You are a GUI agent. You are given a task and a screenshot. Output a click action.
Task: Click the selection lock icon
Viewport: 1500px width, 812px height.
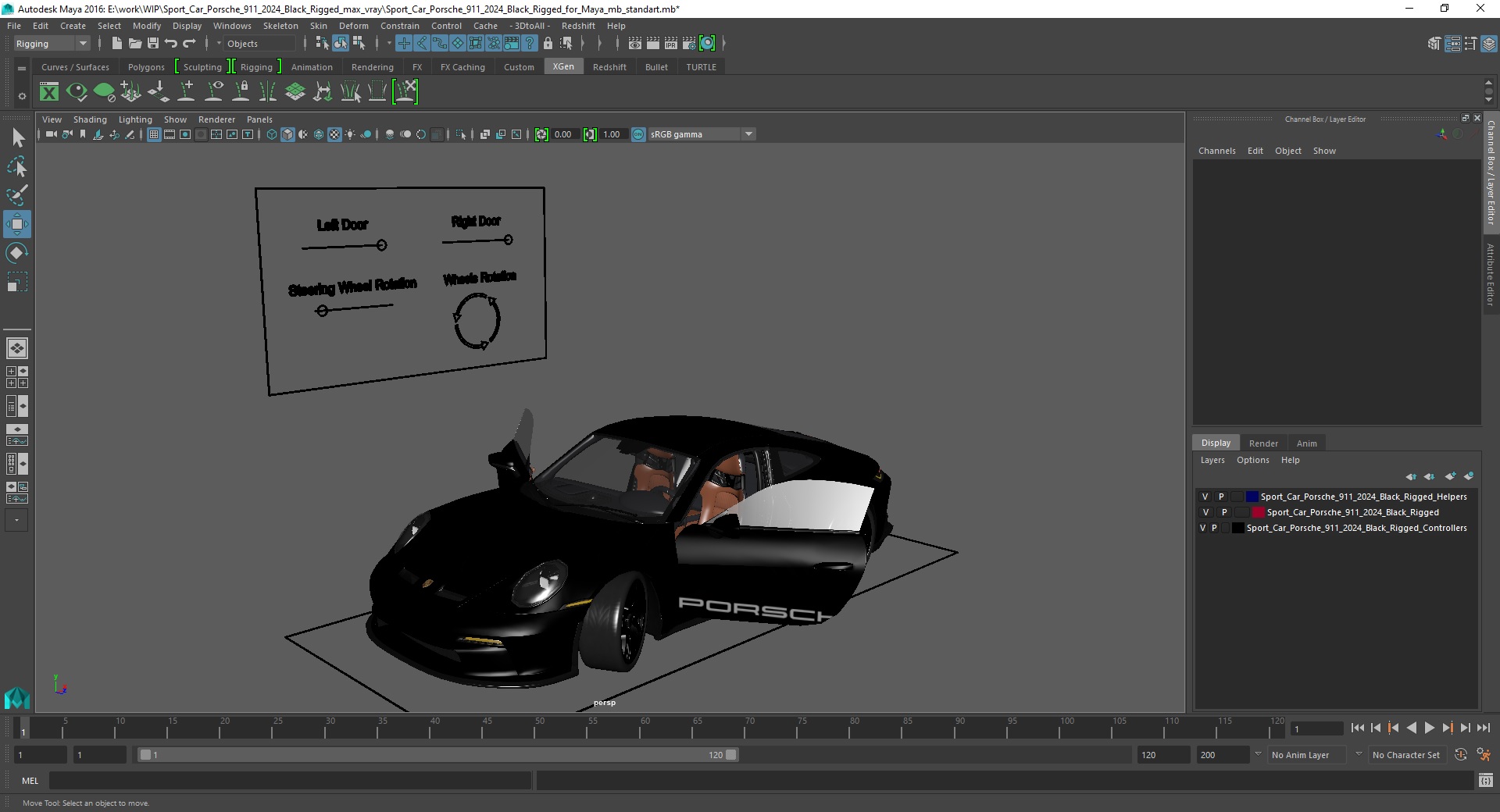point(548,44)
